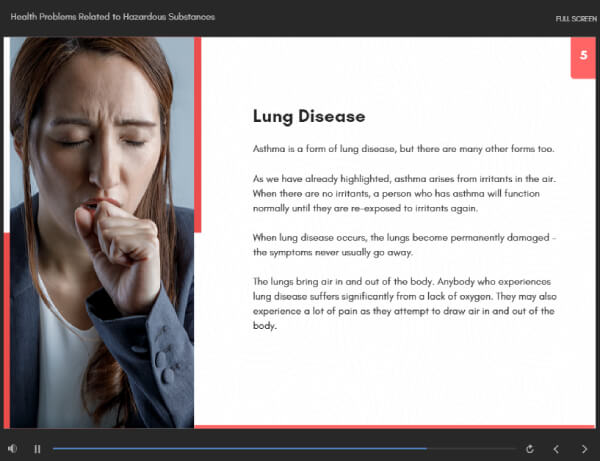The image size is (600, 461).
Task: Seek to the very start of the progress bar
Action: tap(55, 449)
